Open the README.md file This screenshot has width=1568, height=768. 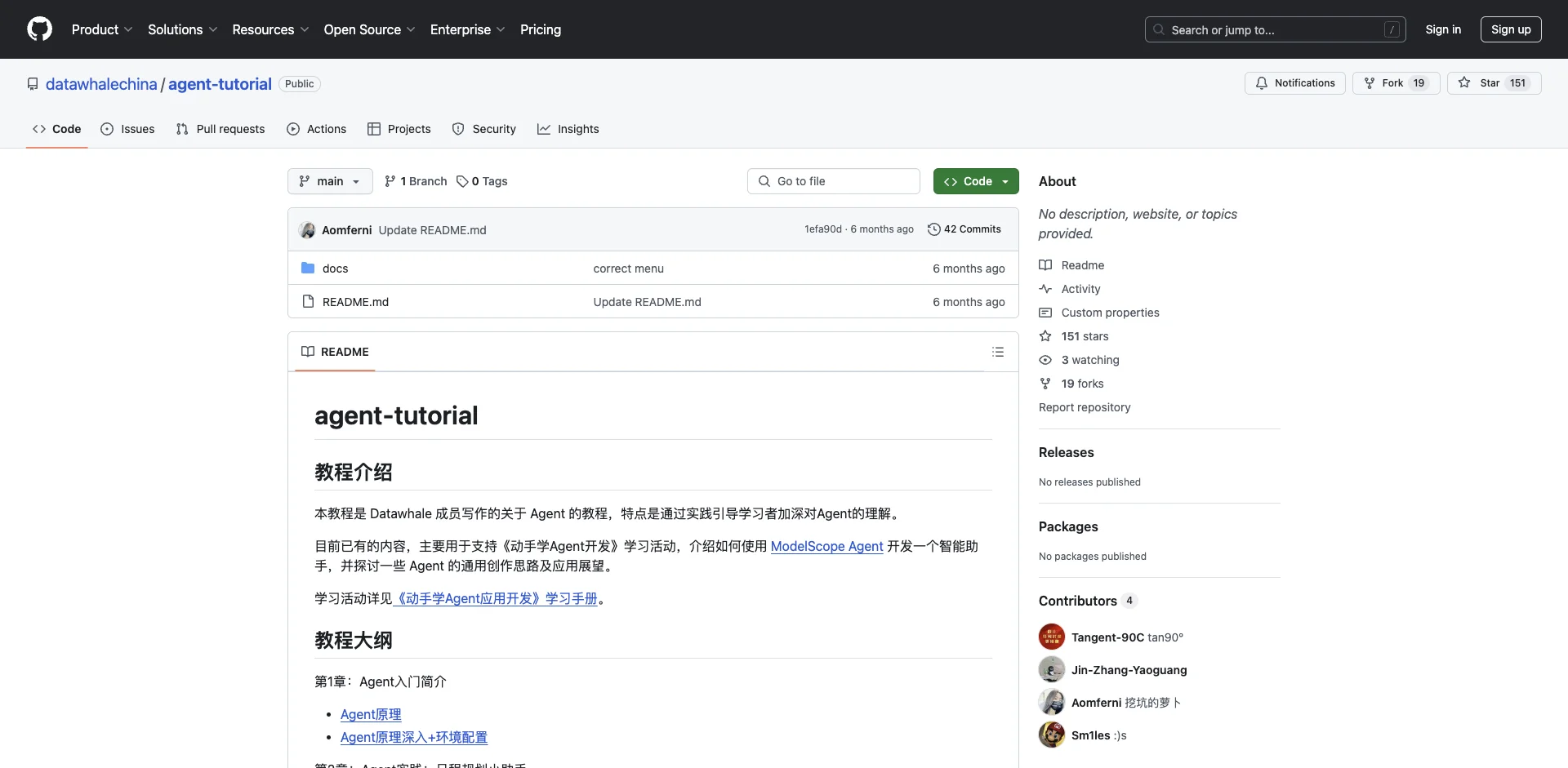pos(355,302)
